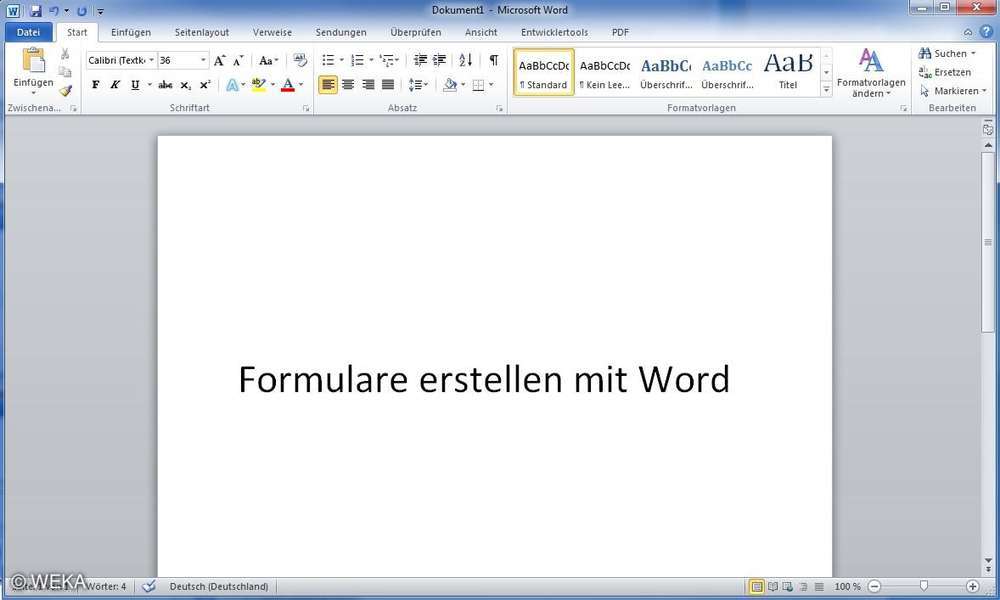Viewport: 1000px width, 600px height.
Task: Select the red font color swatch
Action: point(287,84)
